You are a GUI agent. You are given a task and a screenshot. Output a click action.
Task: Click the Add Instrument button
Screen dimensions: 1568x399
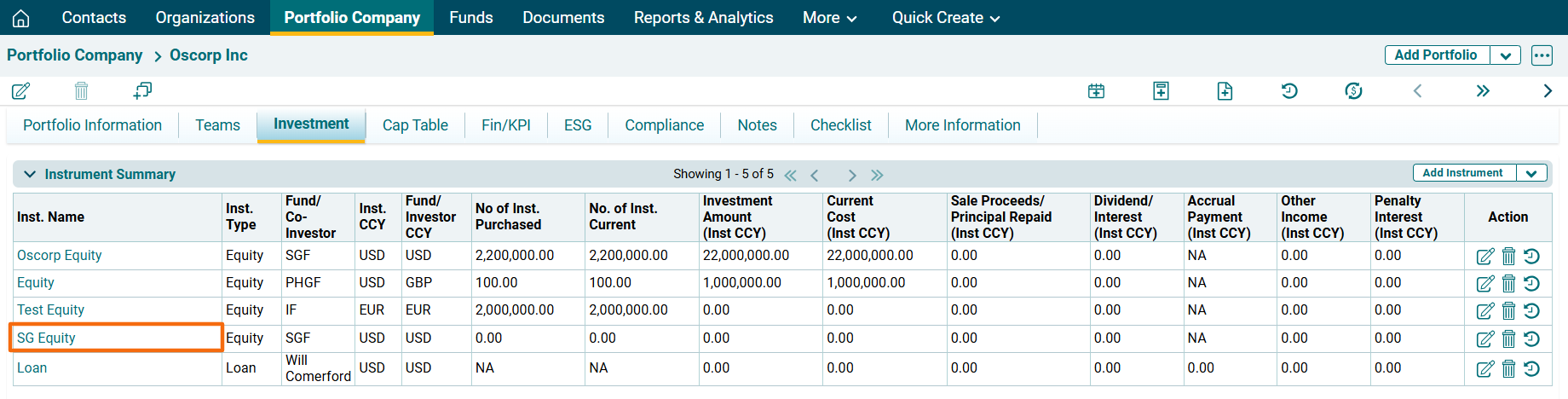click(1462, 173)
